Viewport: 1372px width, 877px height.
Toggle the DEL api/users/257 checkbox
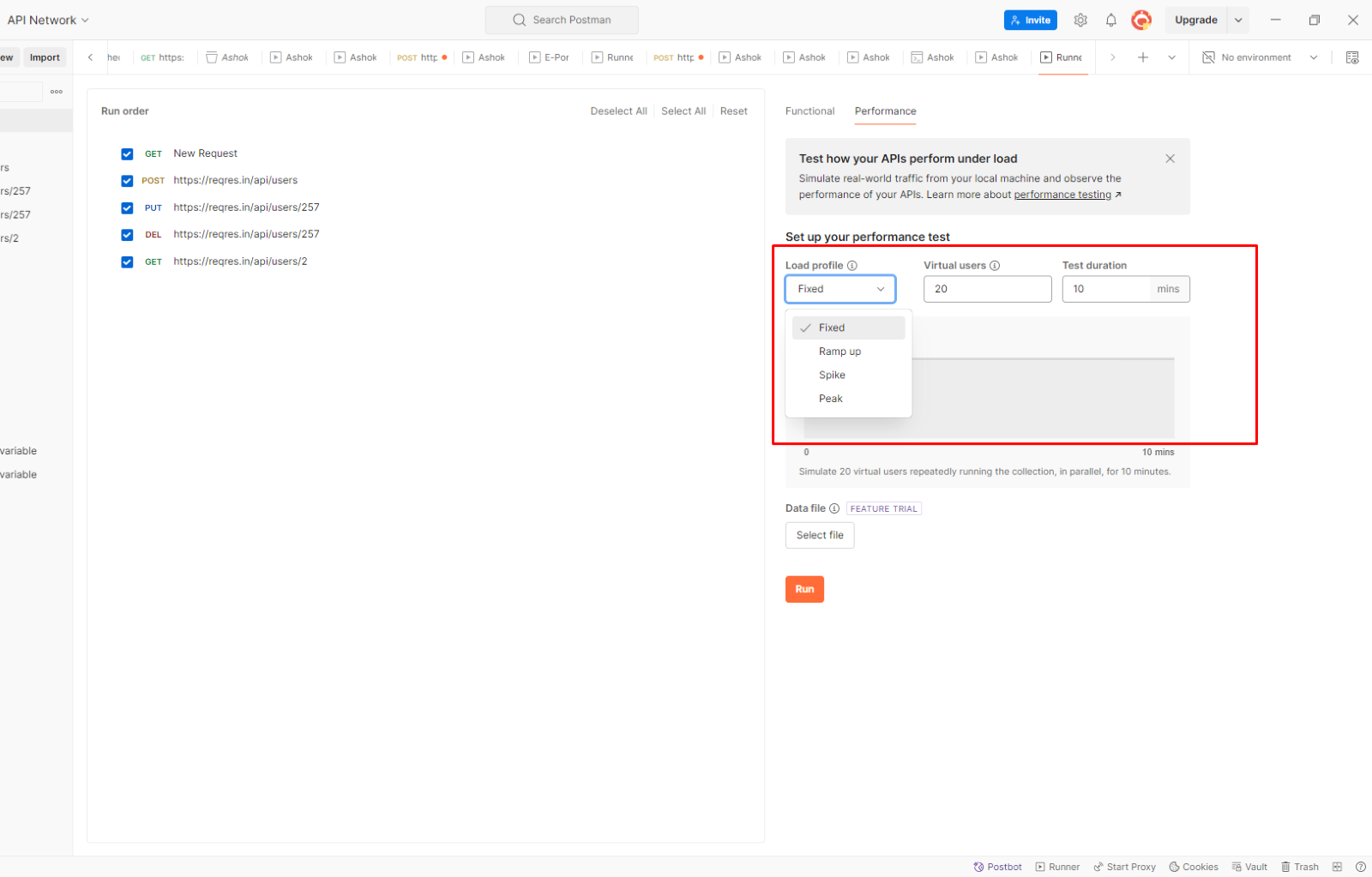pos(127,235)
